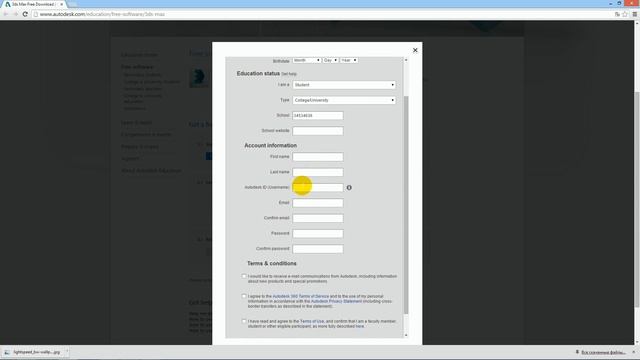640x360 pixels.
Task: Click the dialog scroll down arrow
Action: tap(406, 335)
